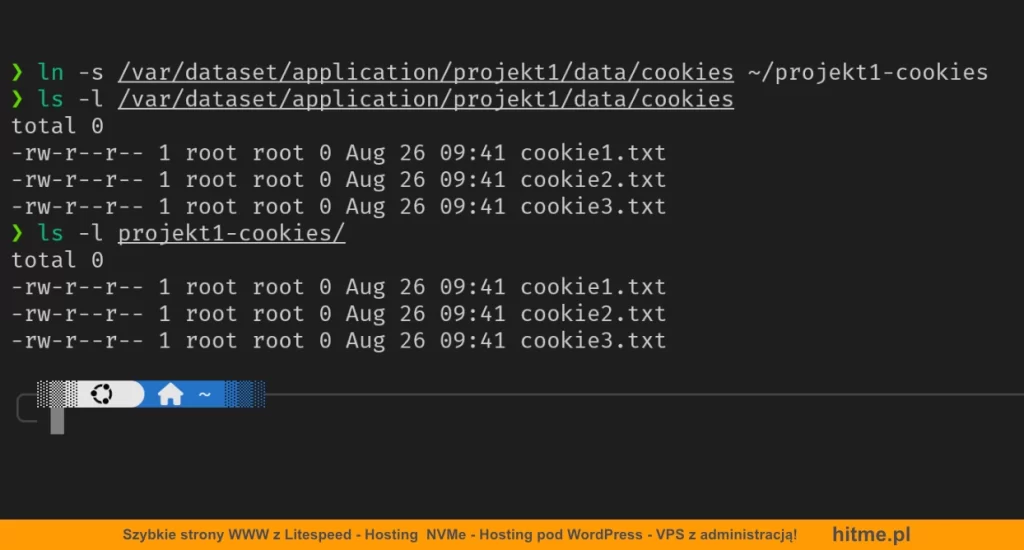The height and width of the screenshot is (550, 1024).
Task: Click the green arrow before the ln command
Action: [17, 72]
